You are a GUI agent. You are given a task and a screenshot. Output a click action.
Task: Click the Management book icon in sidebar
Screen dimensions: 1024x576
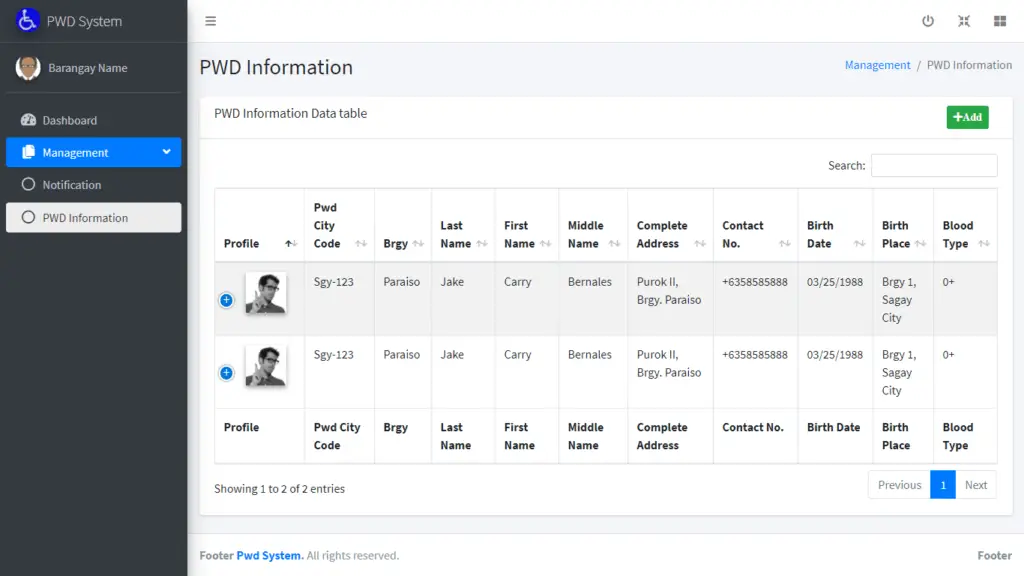[27, 152]
